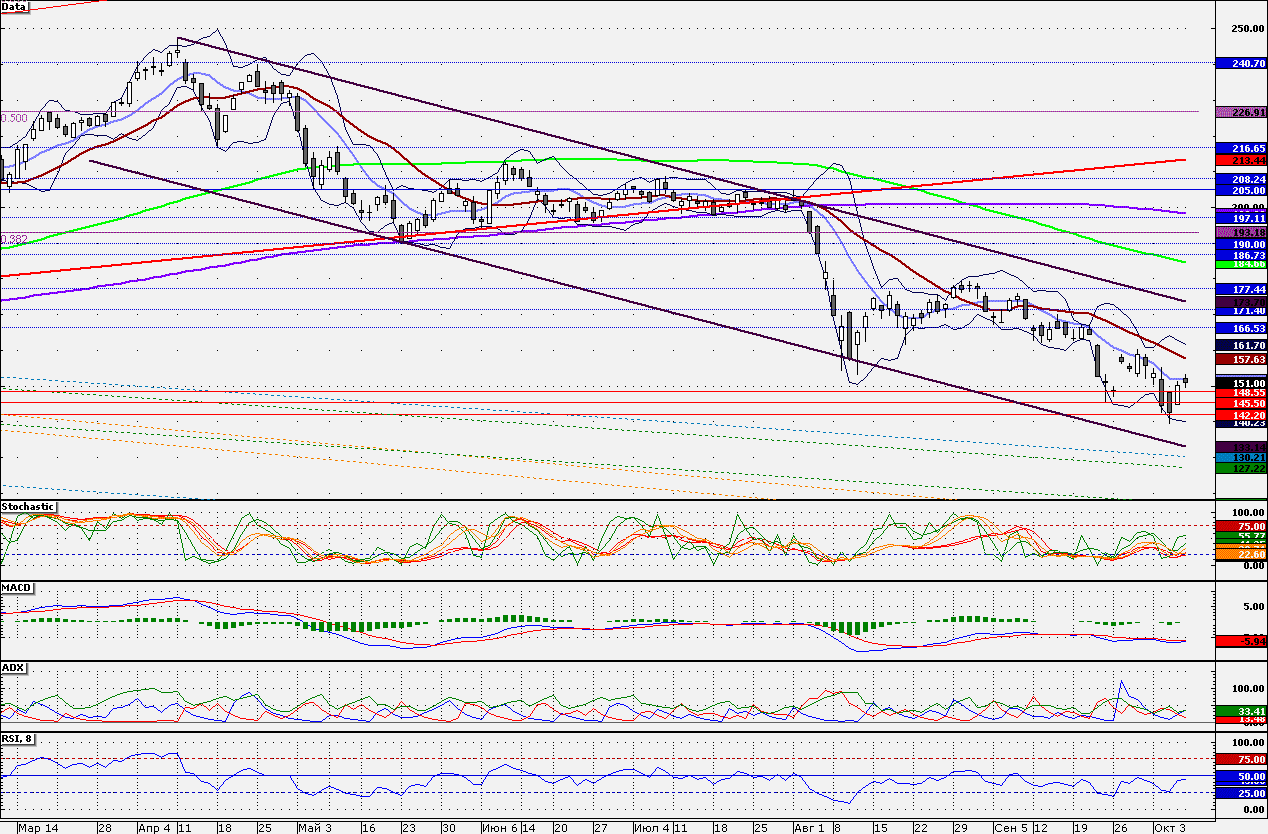
Task: Click the Data panel label
Action: pos(14,6)
